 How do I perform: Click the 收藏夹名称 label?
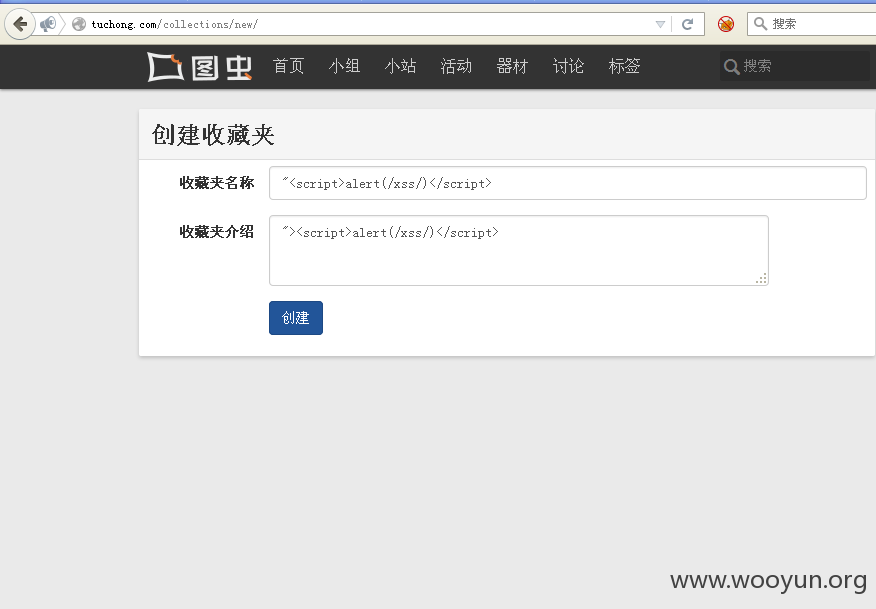[x=217, y=183]
